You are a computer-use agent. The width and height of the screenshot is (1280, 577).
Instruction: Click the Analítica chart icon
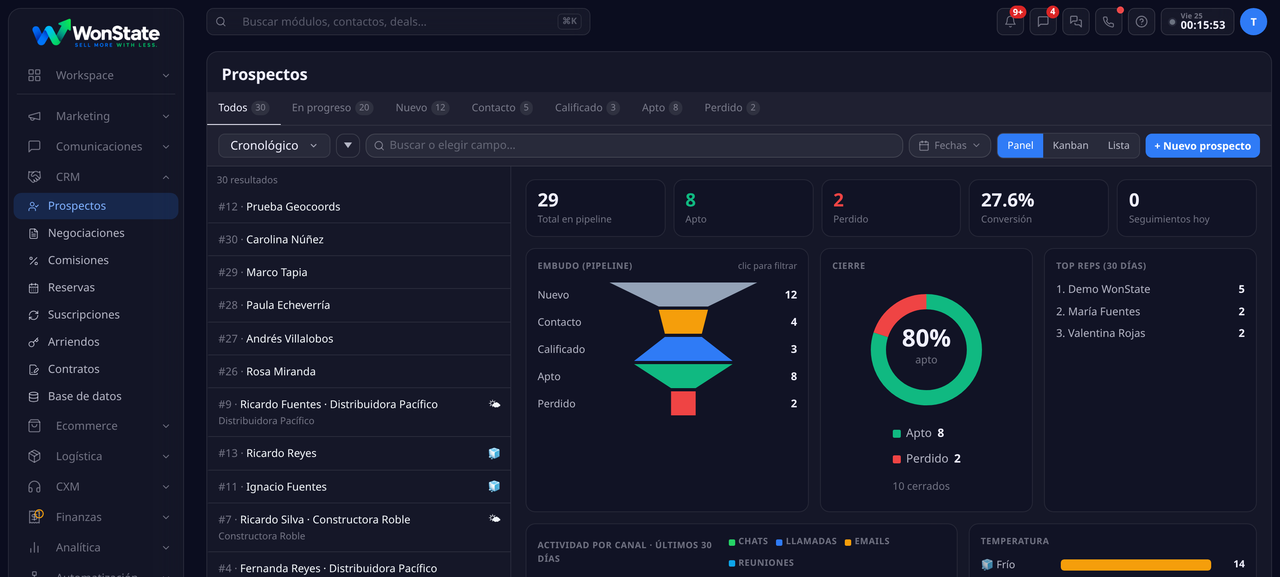tap(34, 548)
